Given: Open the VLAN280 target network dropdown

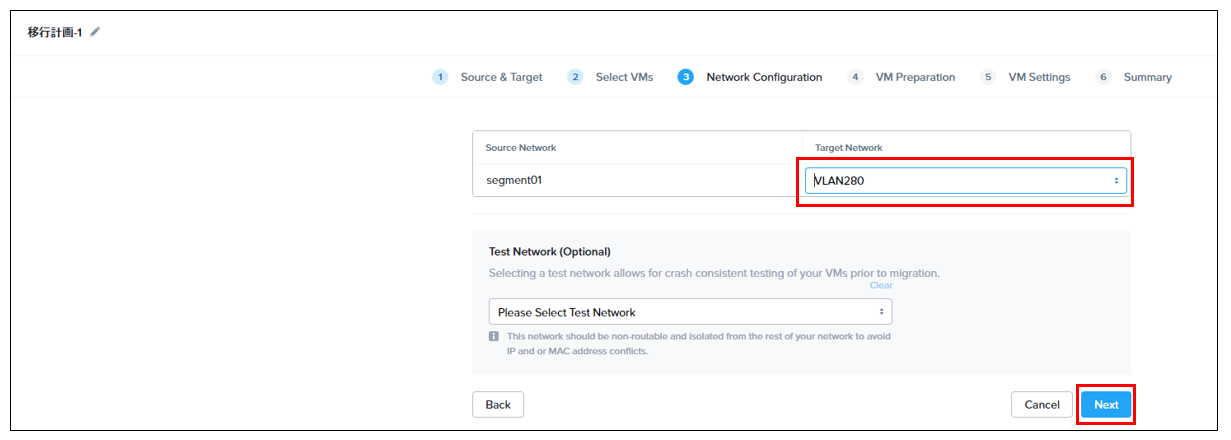Looking at the screenshot, I should pyautogui.click(x=966, y=180).
